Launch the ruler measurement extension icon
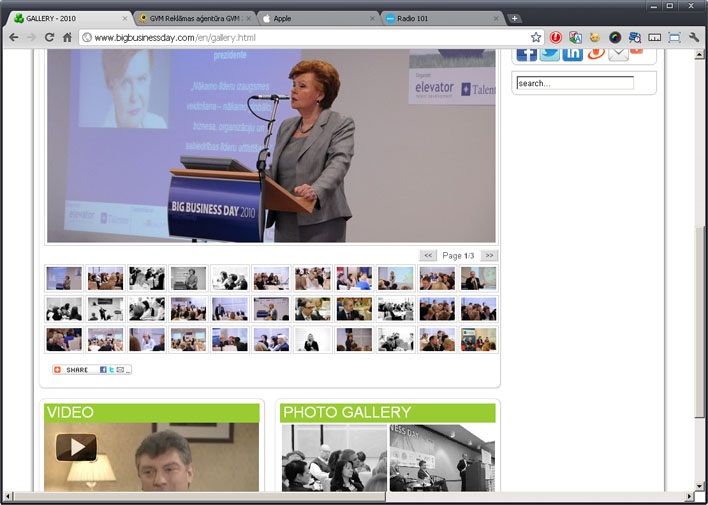The image size is (708, 505). tap(655, 37)
